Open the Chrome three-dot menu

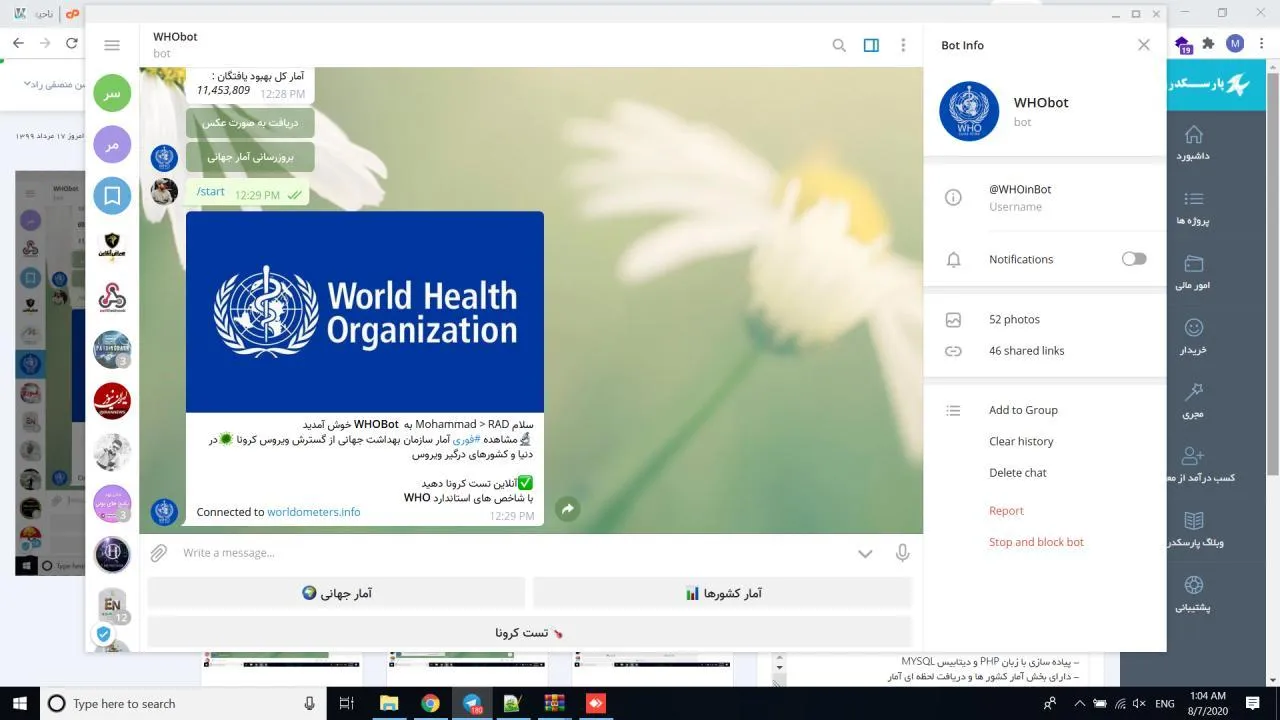(1262, 43)
